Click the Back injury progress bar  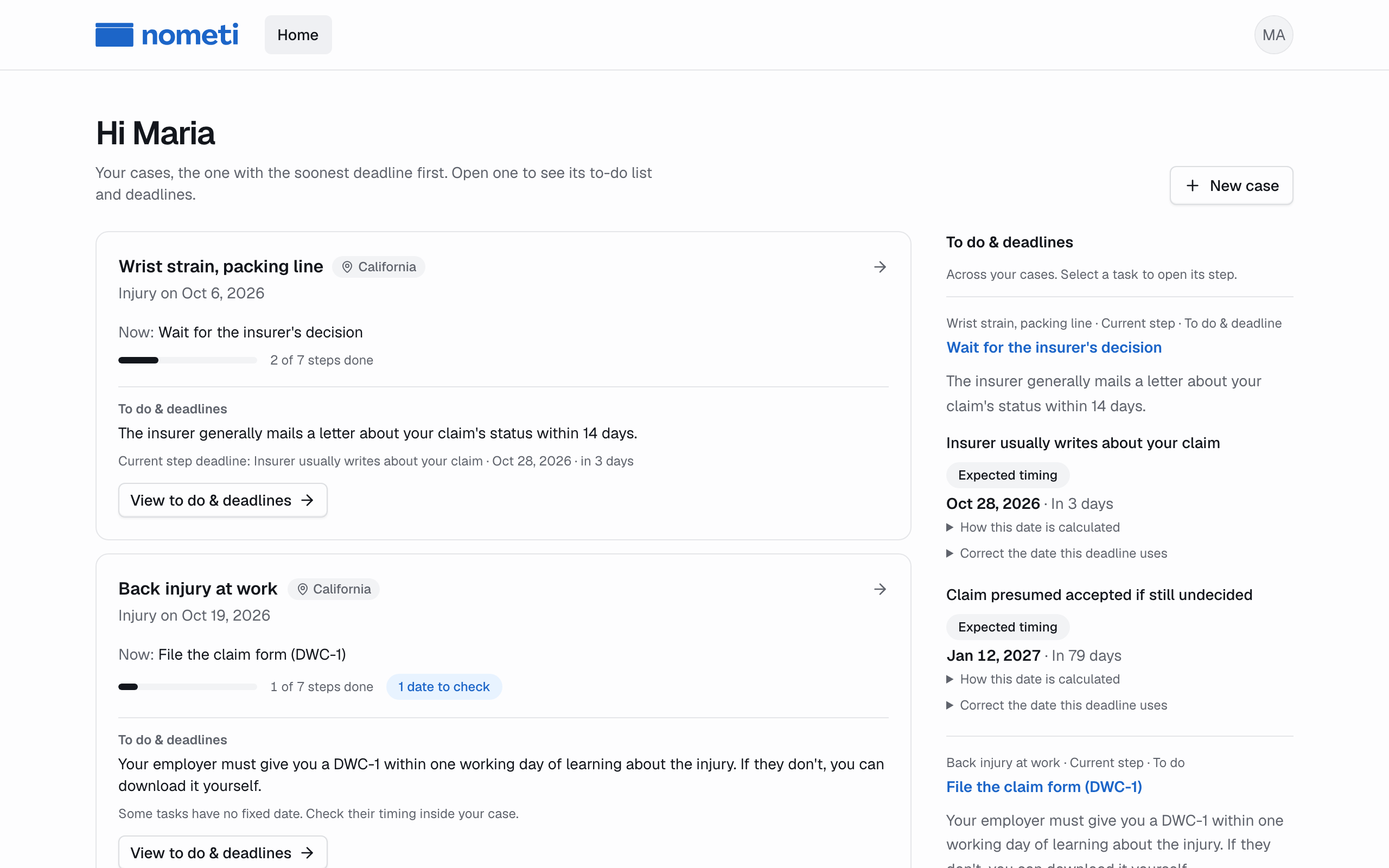pos(187,687)
